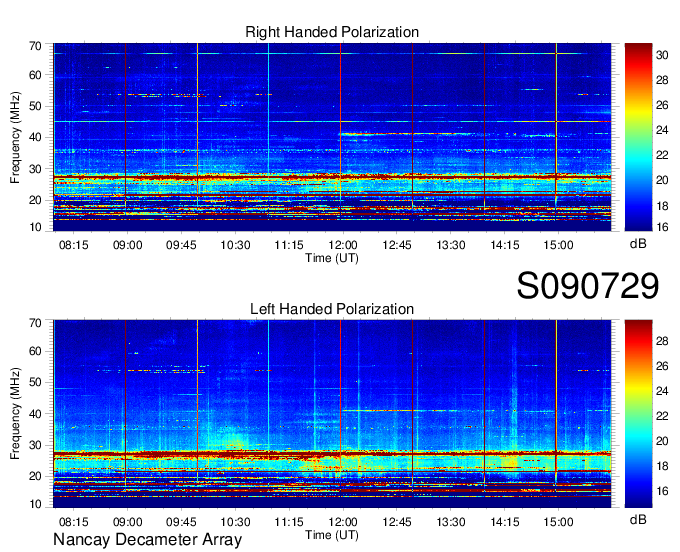
Task: Select the large "S090729" observation label
Action: tap(588, 286)
